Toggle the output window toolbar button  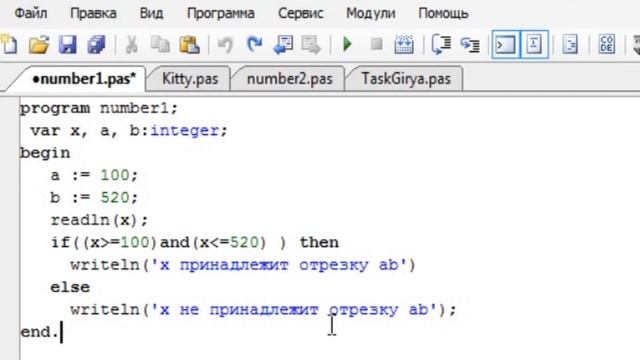coord(506,44)
